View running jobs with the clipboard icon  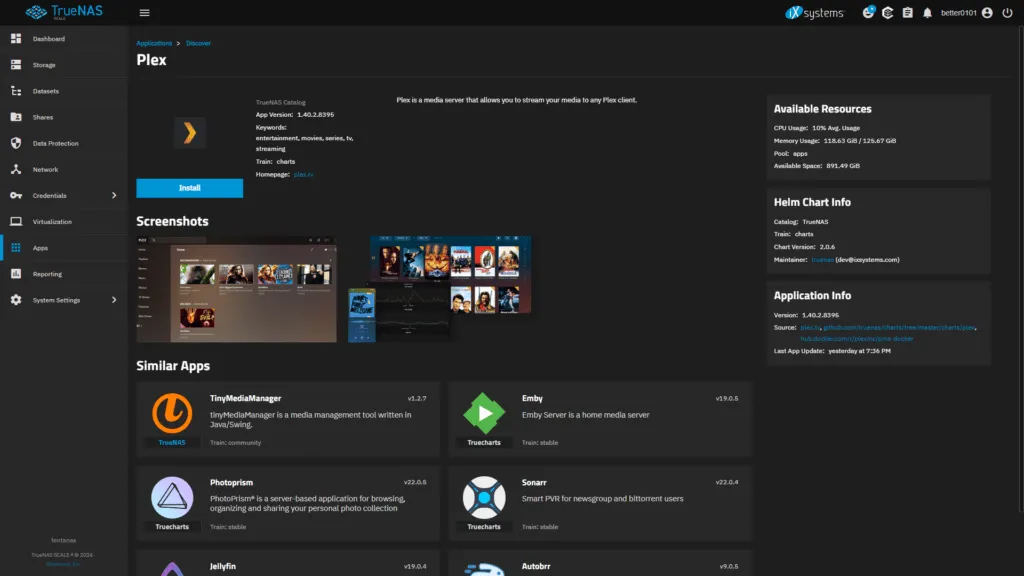click(x=908, y=13)
